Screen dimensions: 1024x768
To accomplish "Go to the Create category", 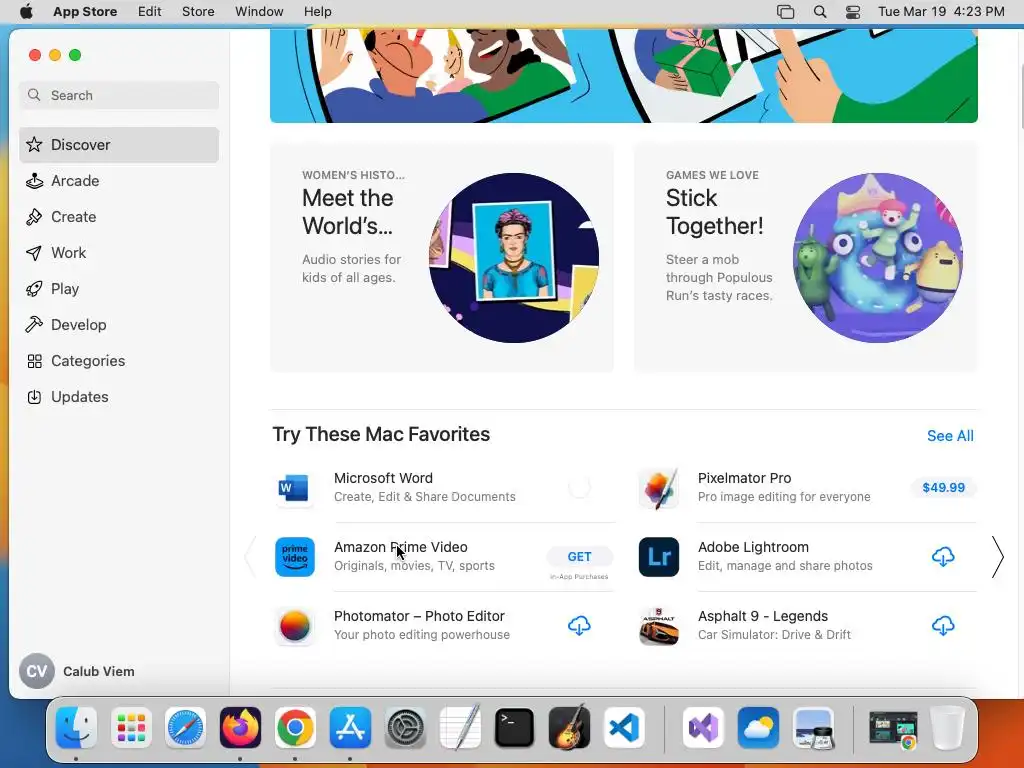I will pyautogui.click(x=119, y=217).
